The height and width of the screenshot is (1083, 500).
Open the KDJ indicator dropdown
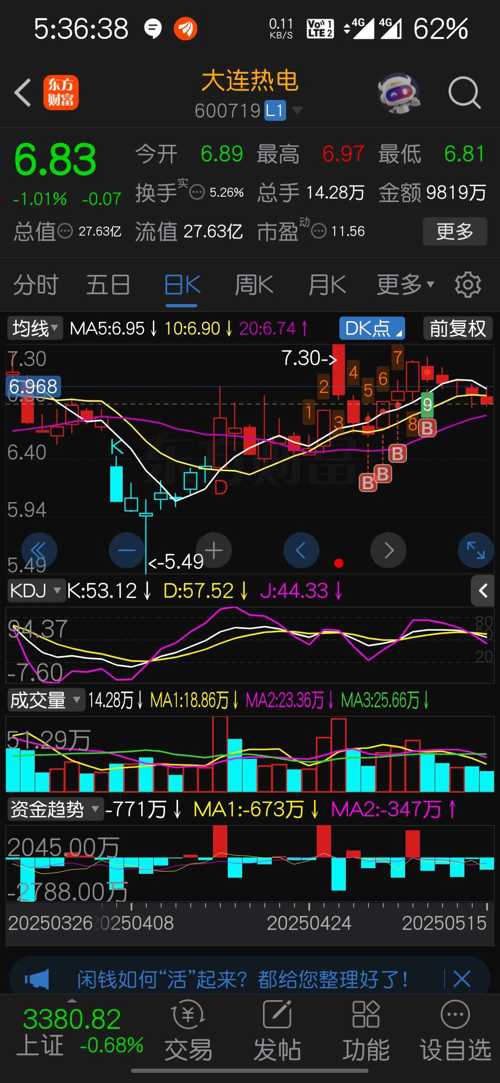[36, 591]
